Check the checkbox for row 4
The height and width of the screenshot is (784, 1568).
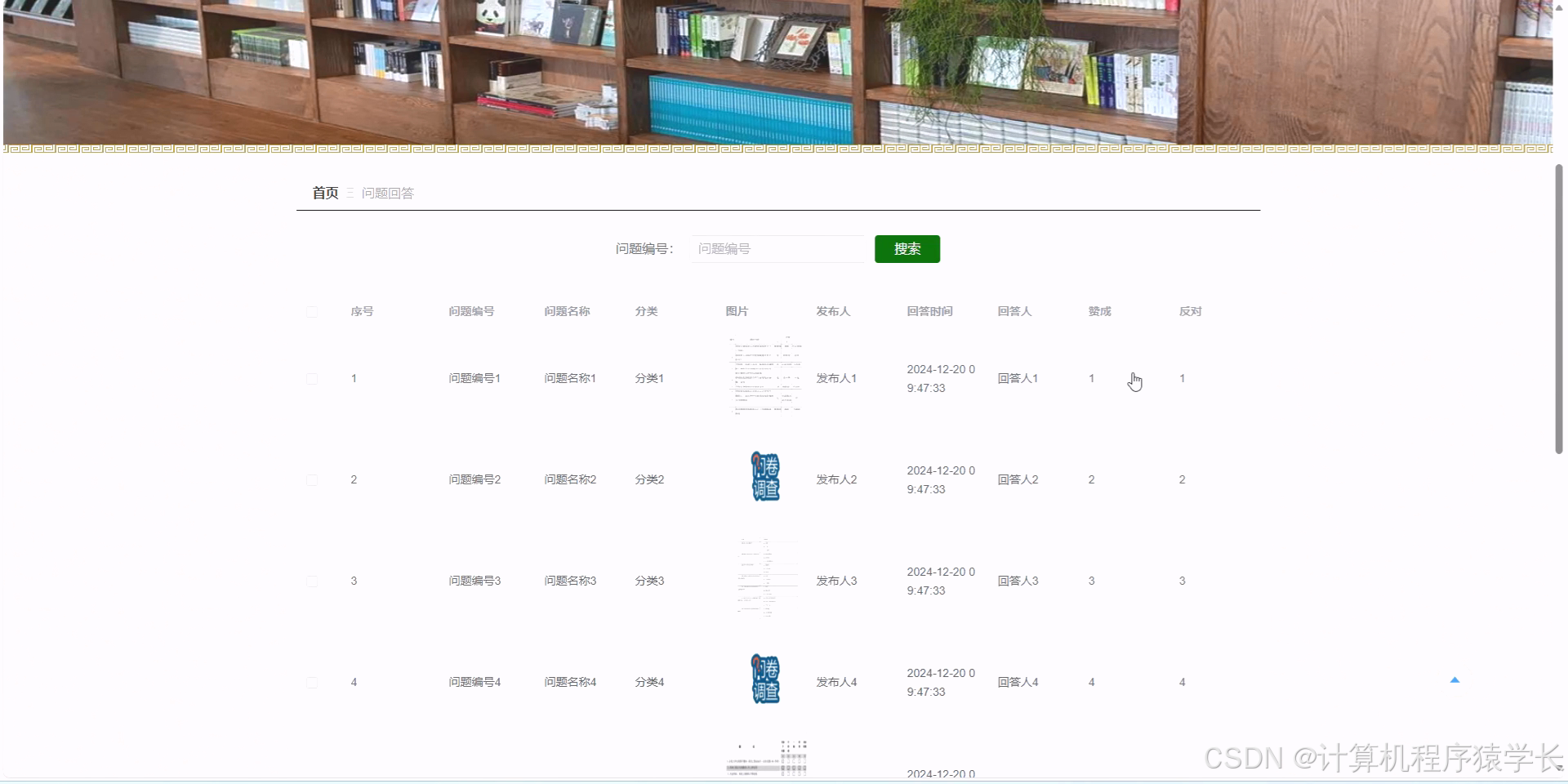[x=311, y=682]
